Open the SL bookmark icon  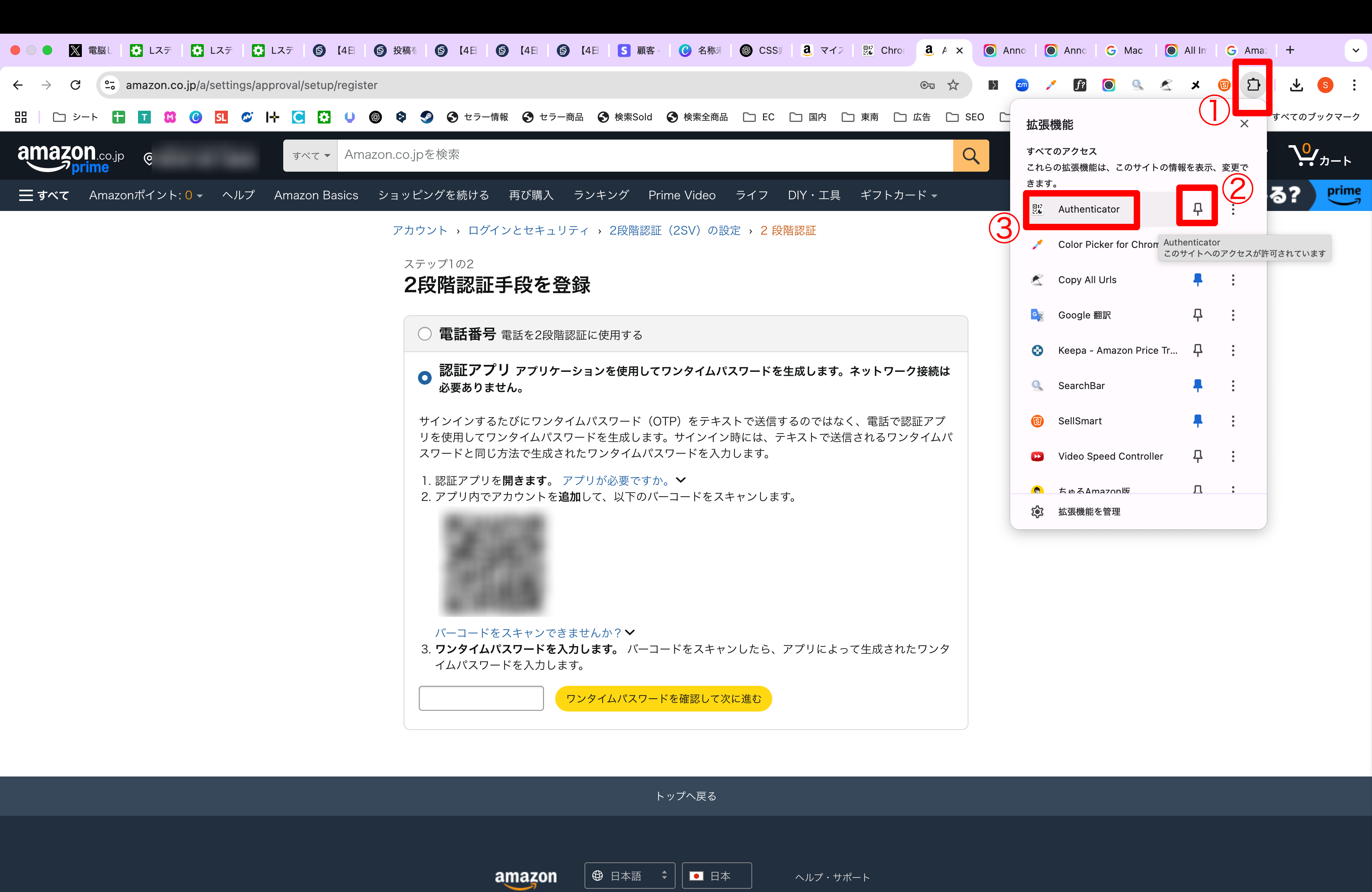pyautogui.click(x=221, y=117)
